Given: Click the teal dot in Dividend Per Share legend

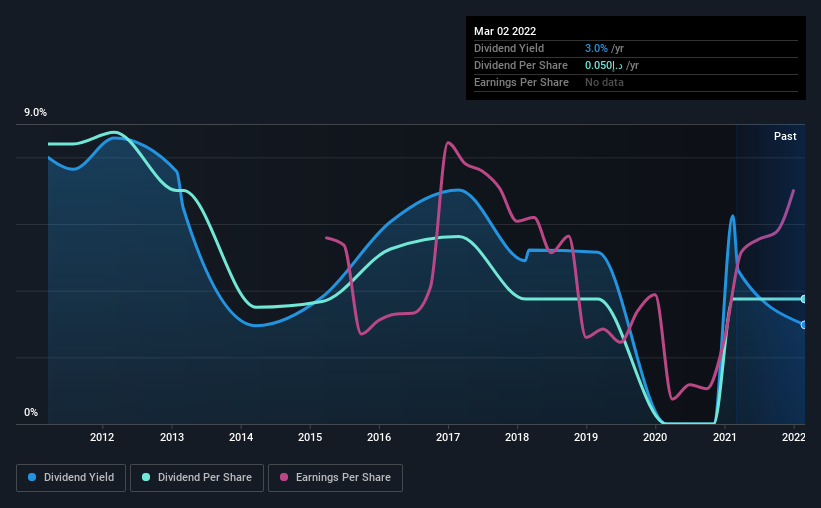Looking at the screenshot, I should coord(146,477).
